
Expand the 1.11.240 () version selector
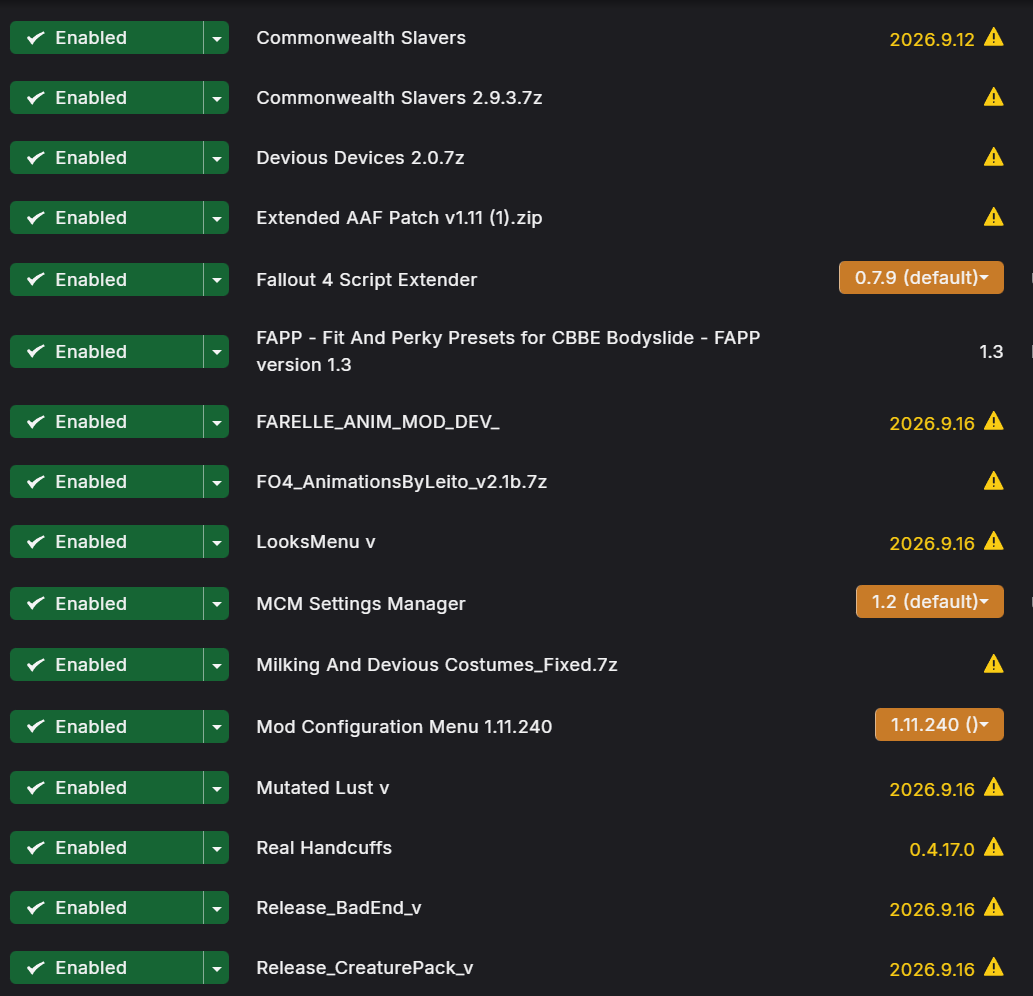coord(939,725)
